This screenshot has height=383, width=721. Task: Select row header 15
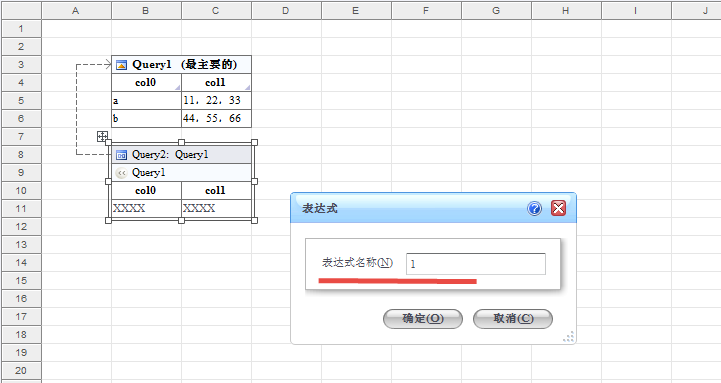pyautogui.click(x=21, y=280)
